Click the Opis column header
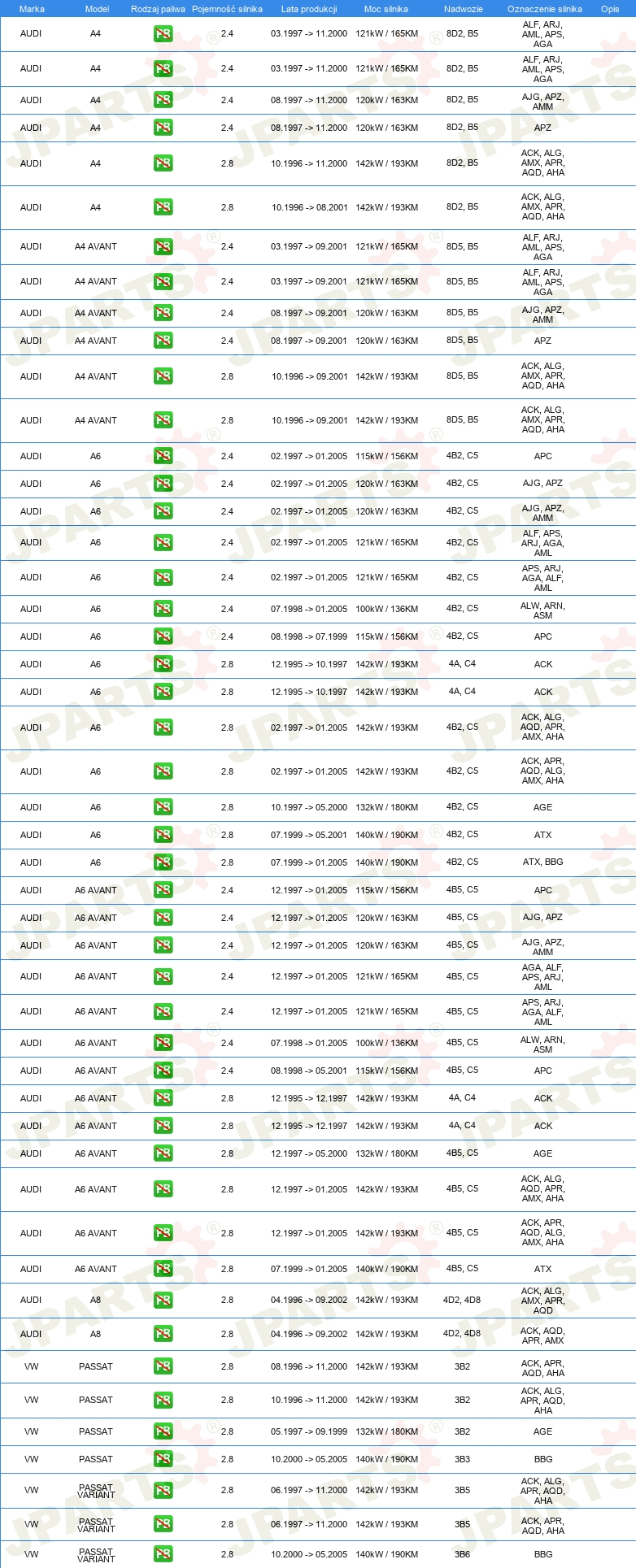 [x=610, y=9]
